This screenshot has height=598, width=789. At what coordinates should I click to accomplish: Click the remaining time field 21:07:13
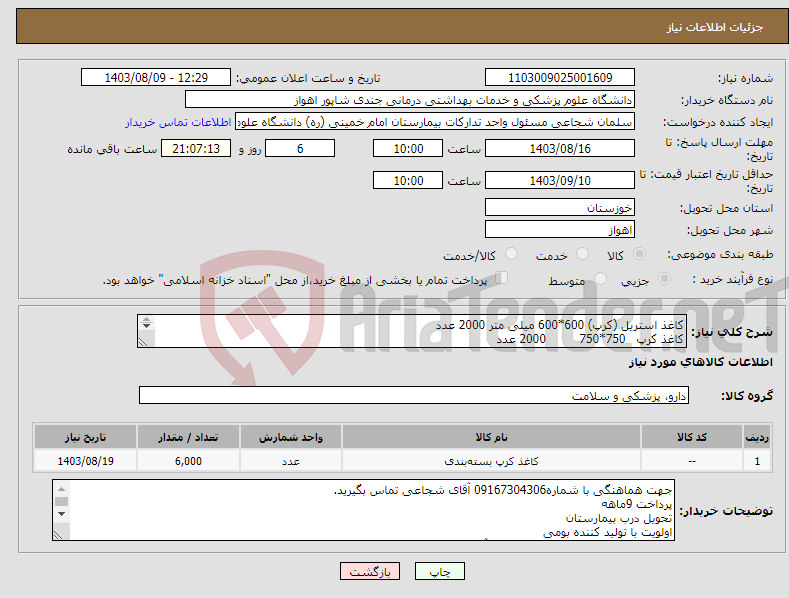196,148
